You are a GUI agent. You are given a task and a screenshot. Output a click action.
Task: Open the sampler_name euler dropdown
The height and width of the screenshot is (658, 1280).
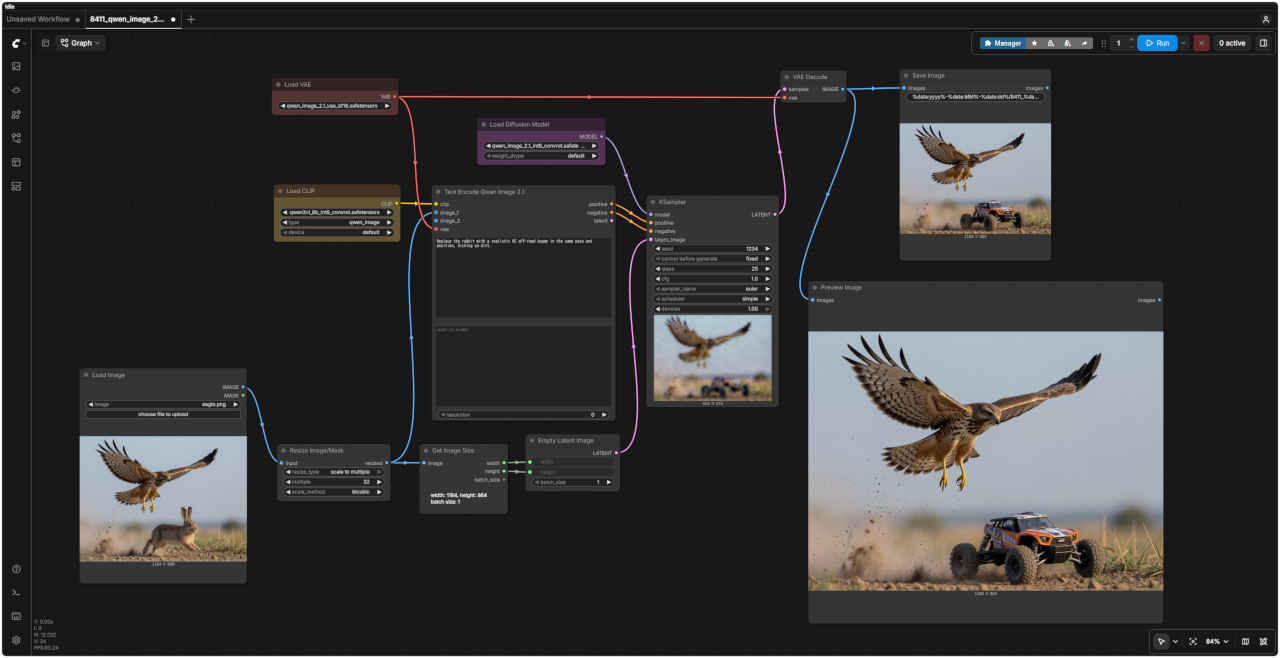[x=713, y=288]
